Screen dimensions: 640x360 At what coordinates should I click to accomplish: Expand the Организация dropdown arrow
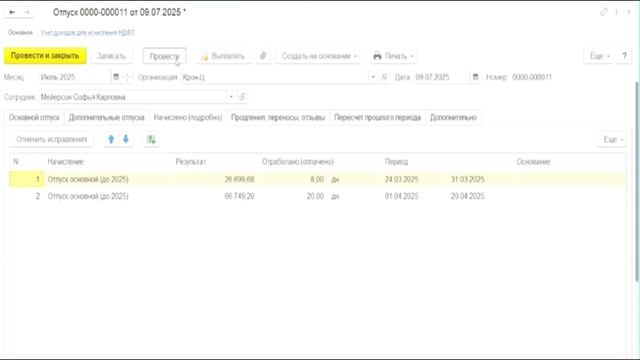(x=373, y=77)
